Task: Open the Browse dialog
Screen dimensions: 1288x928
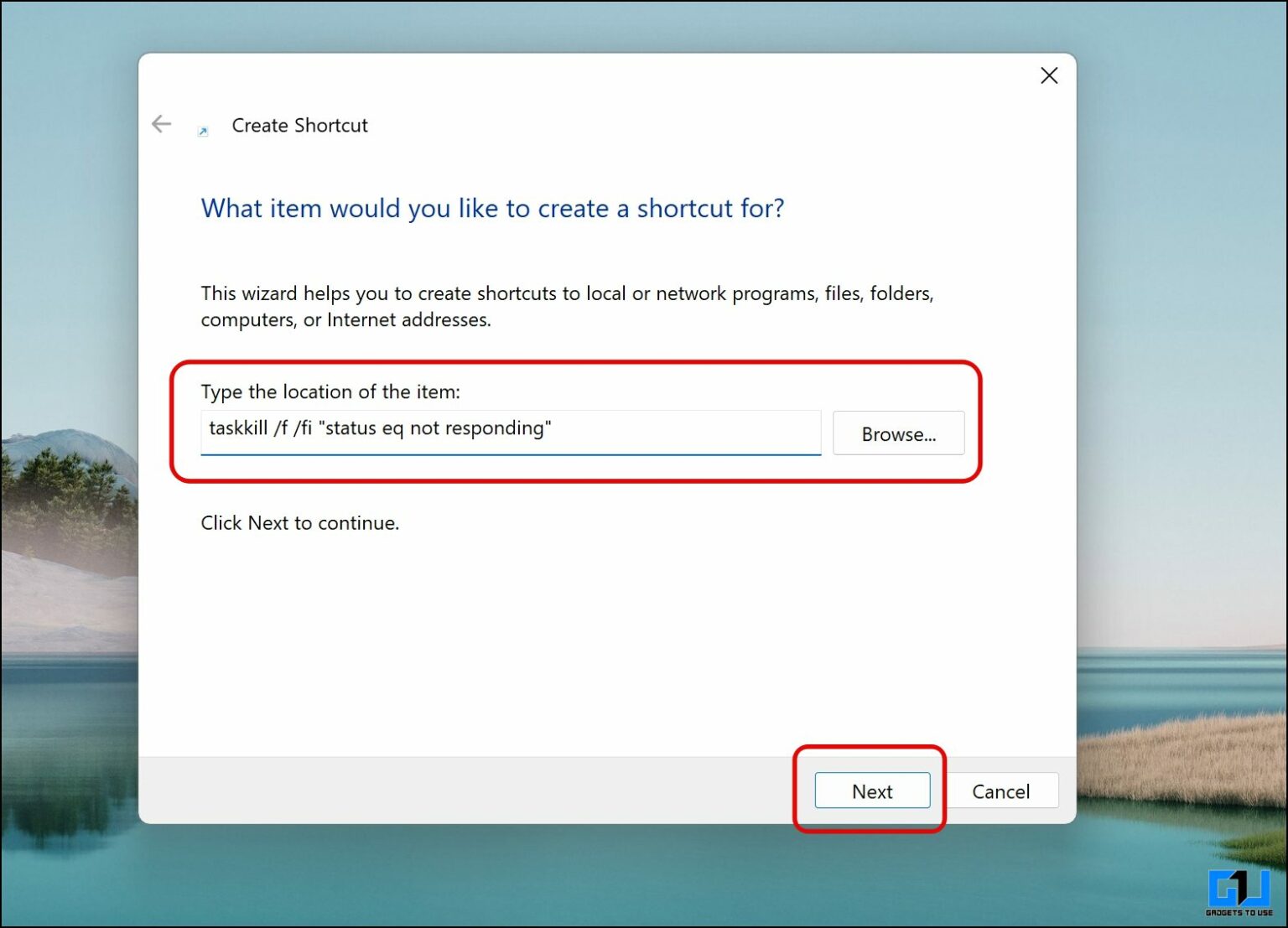Action: point(898,433)
